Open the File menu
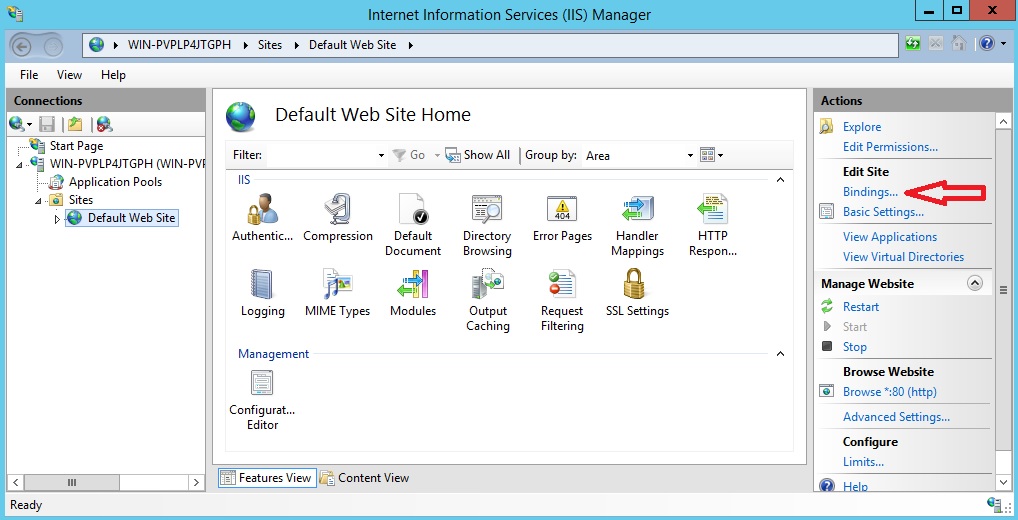This screenshot has width=1018, height=520. 29,75
